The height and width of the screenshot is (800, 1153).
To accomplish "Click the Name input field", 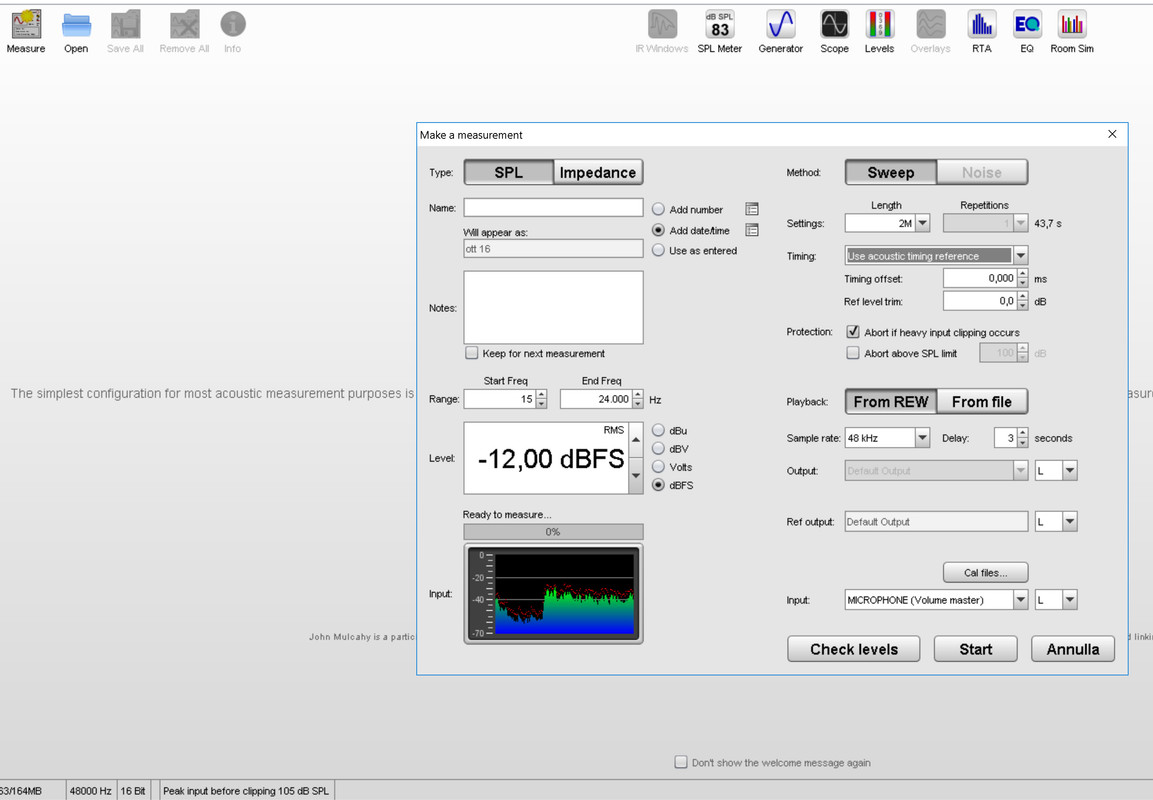I will [553, 207].
